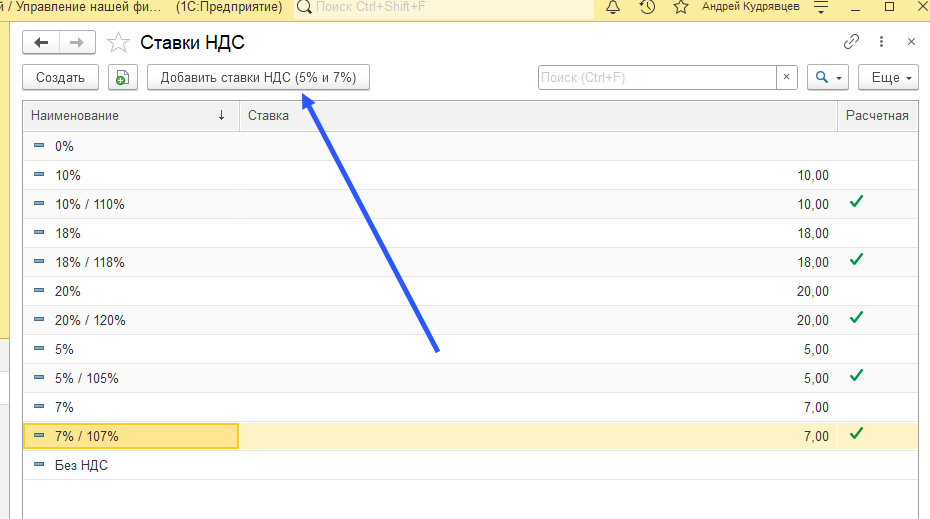Toggle Расчетная checkmark for 7% / 107%
Screen dimensions: 930x519
(x=856, y=434)
